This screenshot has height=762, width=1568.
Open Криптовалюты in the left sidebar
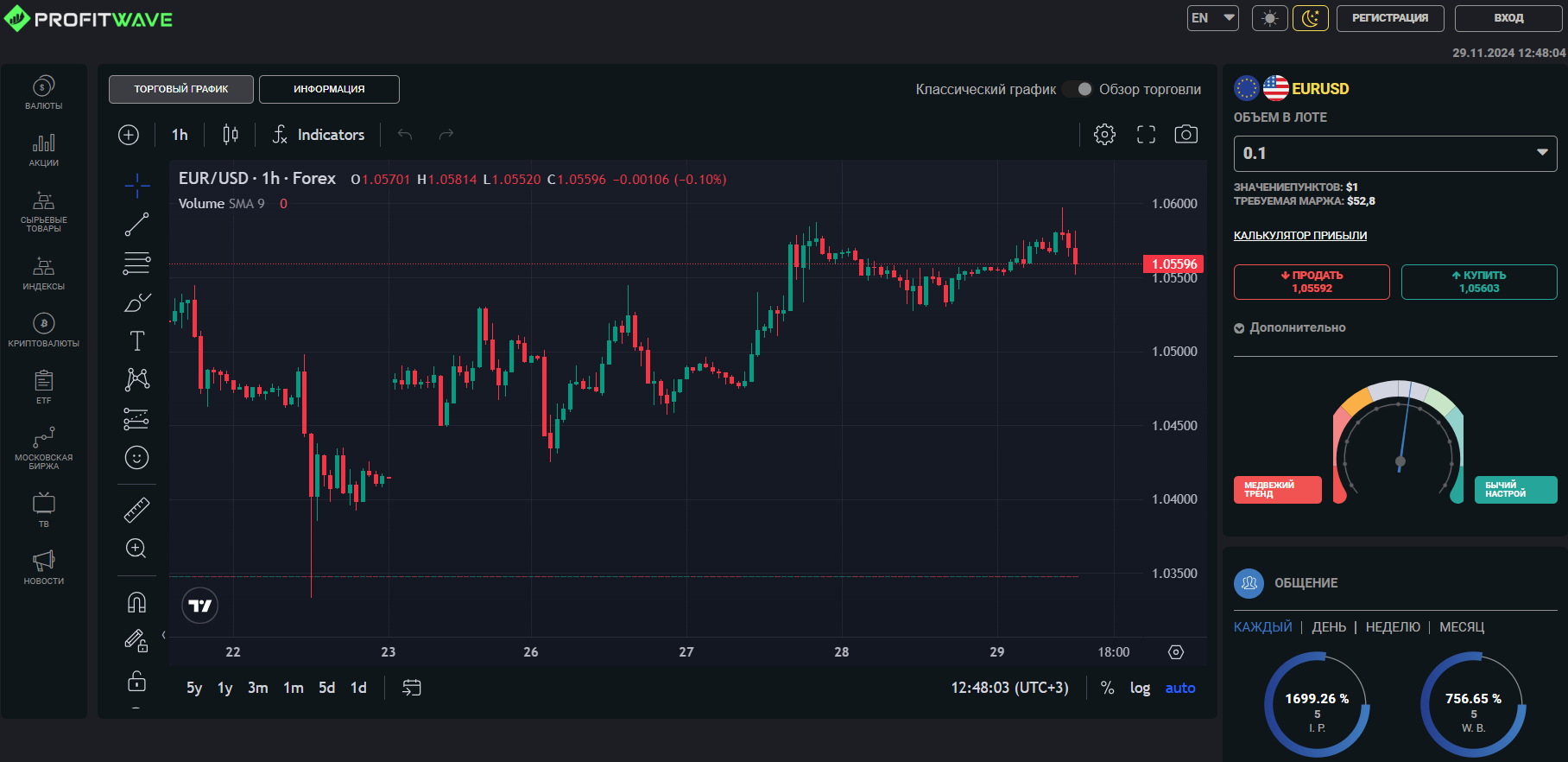coord(44,330)
